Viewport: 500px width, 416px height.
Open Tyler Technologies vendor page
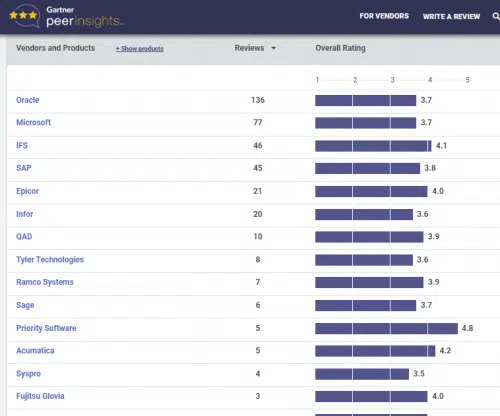pyautogui.click(x=50, y=259)
